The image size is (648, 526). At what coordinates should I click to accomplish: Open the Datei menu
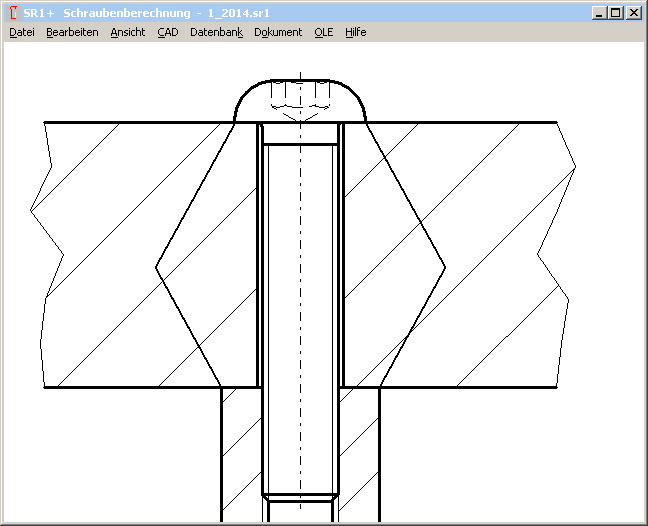[22, 32]
